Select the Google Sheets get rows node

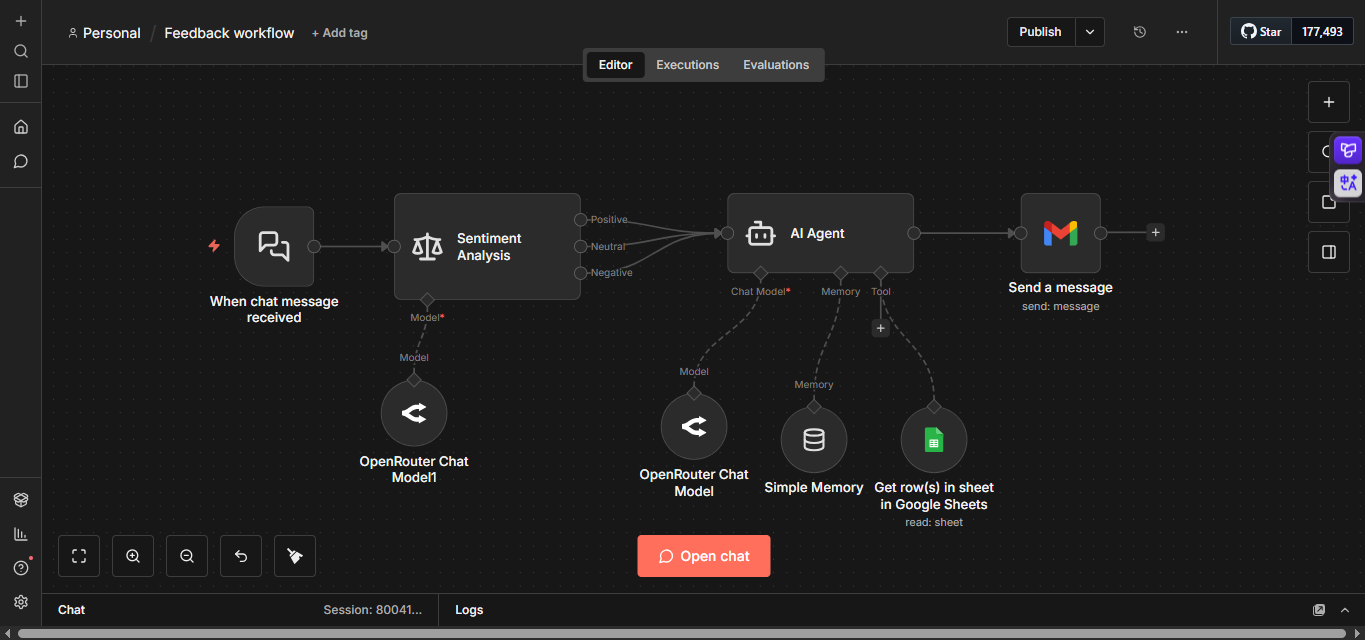coord(934,440)
